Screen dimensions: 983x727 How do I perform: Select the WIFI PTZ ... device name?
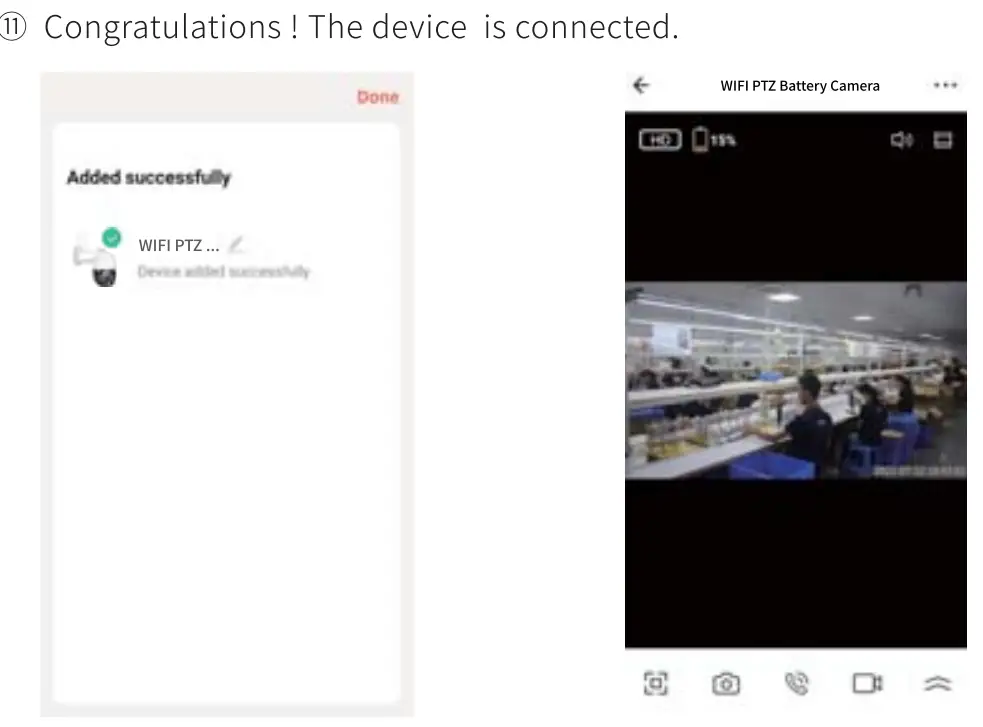(179, 246)
